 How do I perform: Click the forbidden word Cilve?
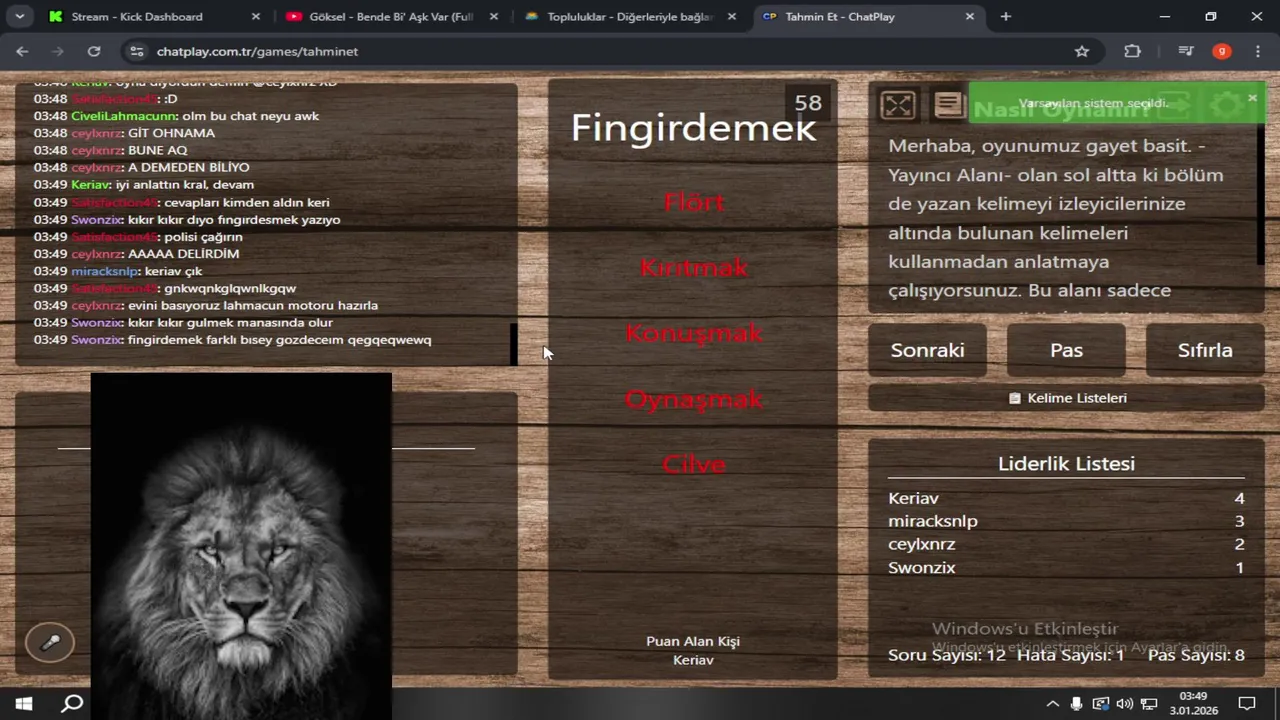click(693, 464)
